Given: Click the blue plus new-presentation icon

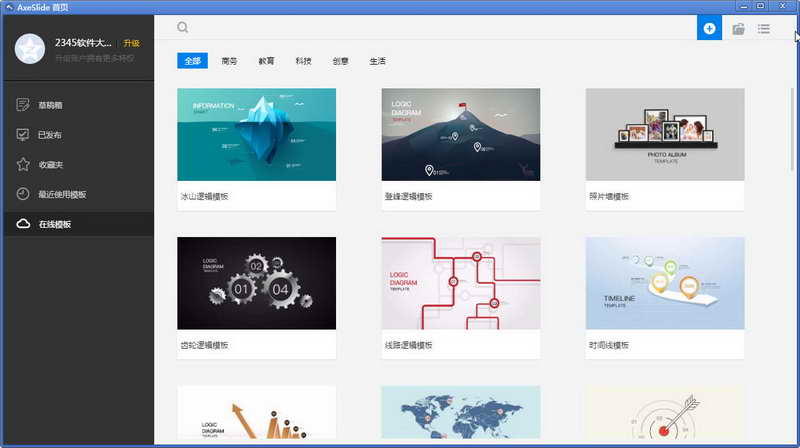Looking at the screenshot, I should 709,28.
